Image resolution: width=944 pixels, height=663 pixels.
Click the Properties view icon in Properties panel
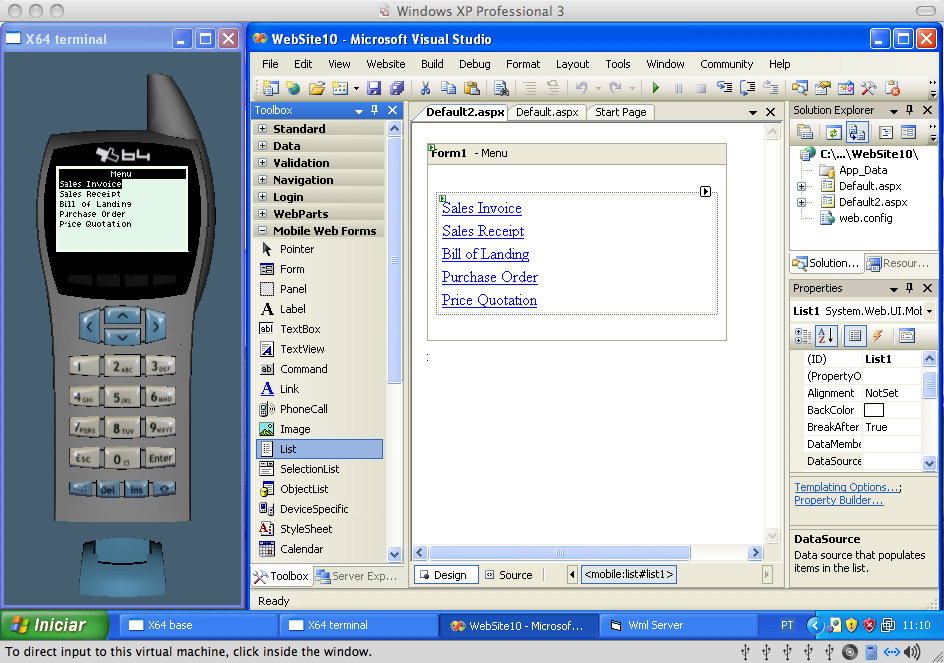coord(855,336)
